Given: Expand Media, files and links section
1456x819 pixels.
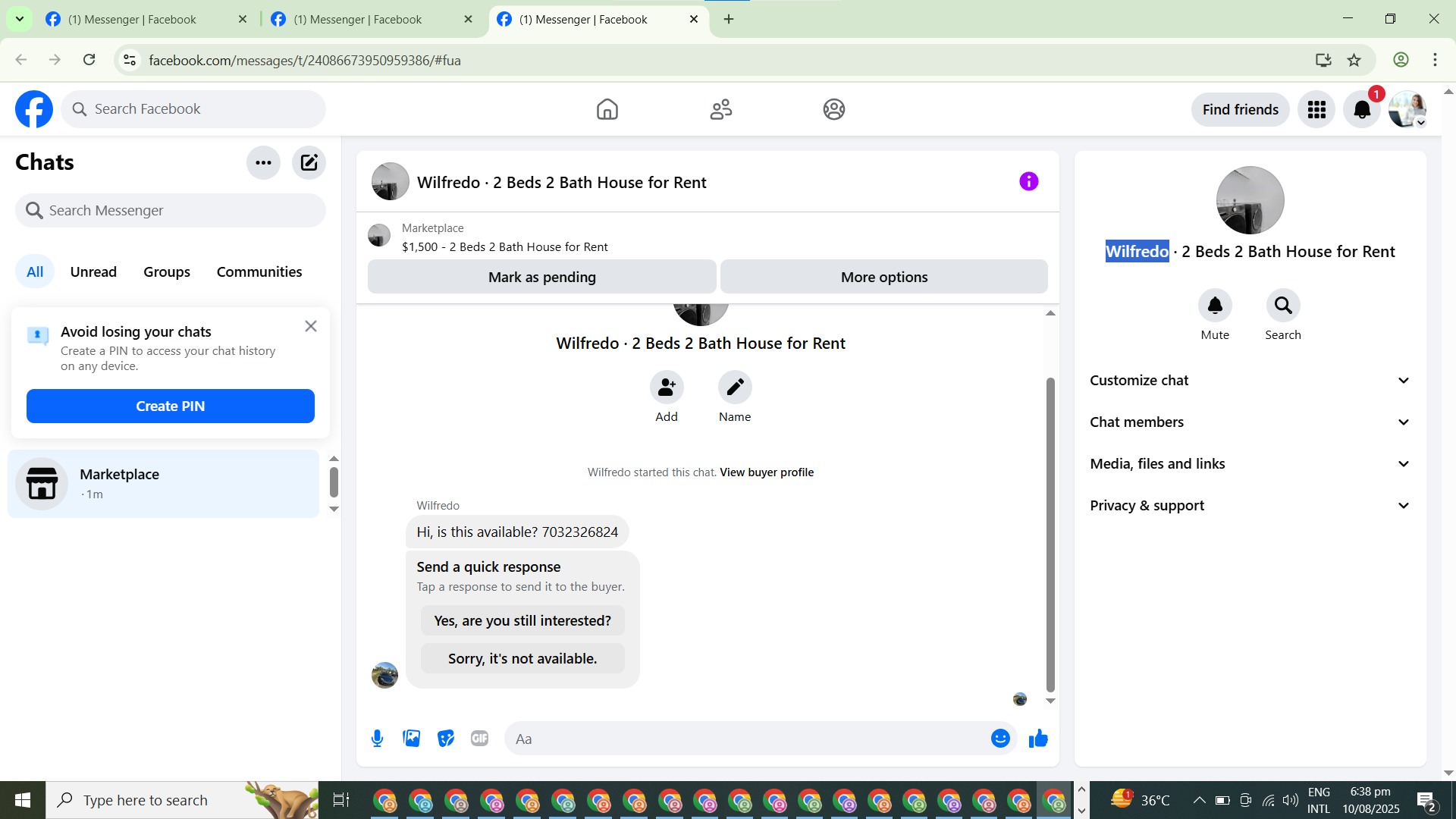Looking at the screenshot, I should pyautogui.click(x=1250, y=464).
